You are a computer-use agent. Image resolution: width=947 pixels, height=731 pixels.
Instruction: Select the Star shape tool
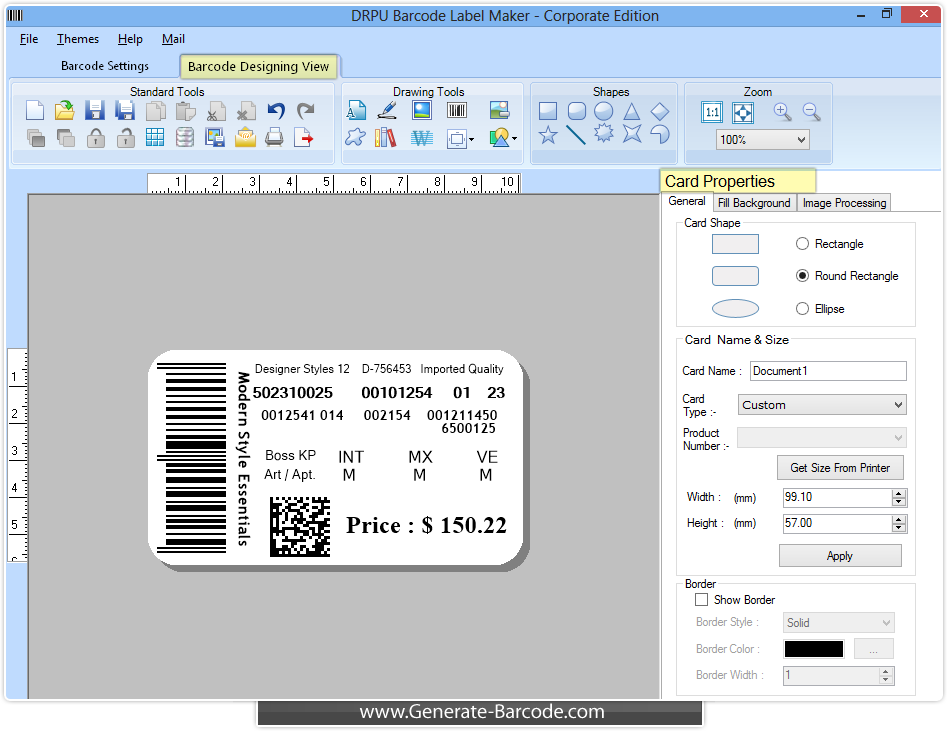tap(548, 134)
